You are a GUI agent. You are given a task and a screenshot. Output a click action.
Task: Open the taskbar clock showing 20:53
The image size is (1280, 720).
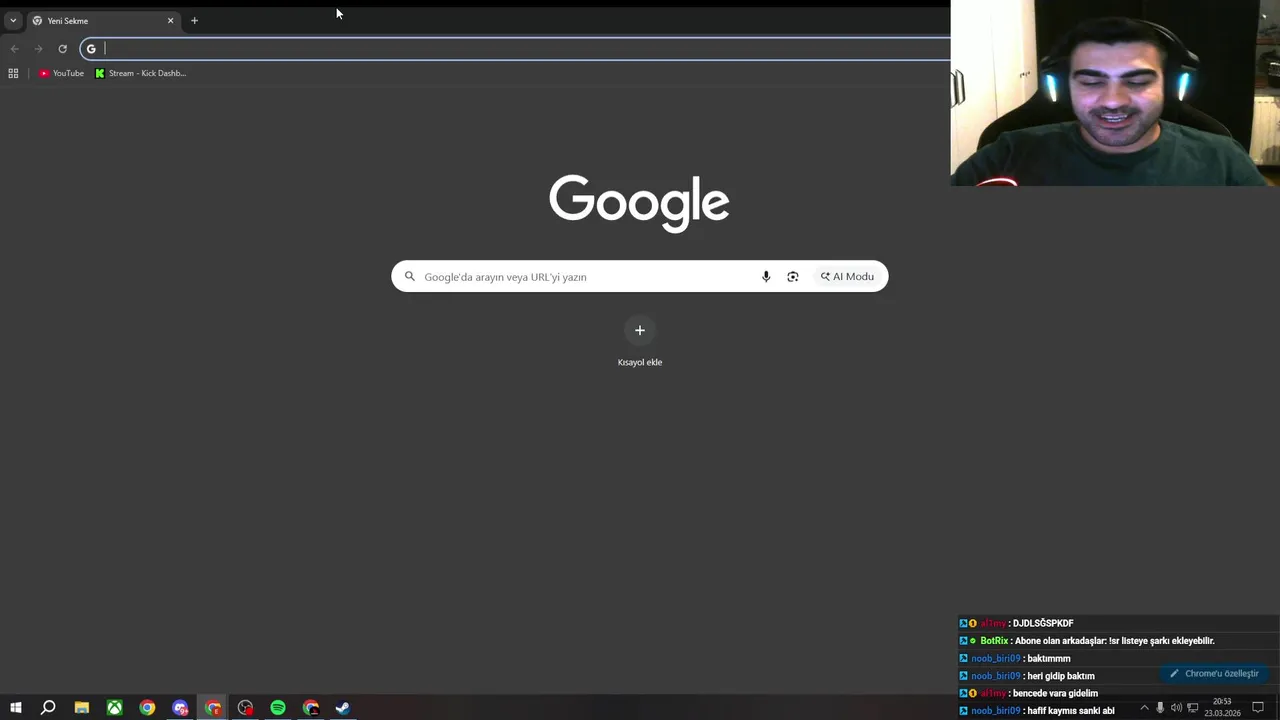click(x=1222, y=707)
